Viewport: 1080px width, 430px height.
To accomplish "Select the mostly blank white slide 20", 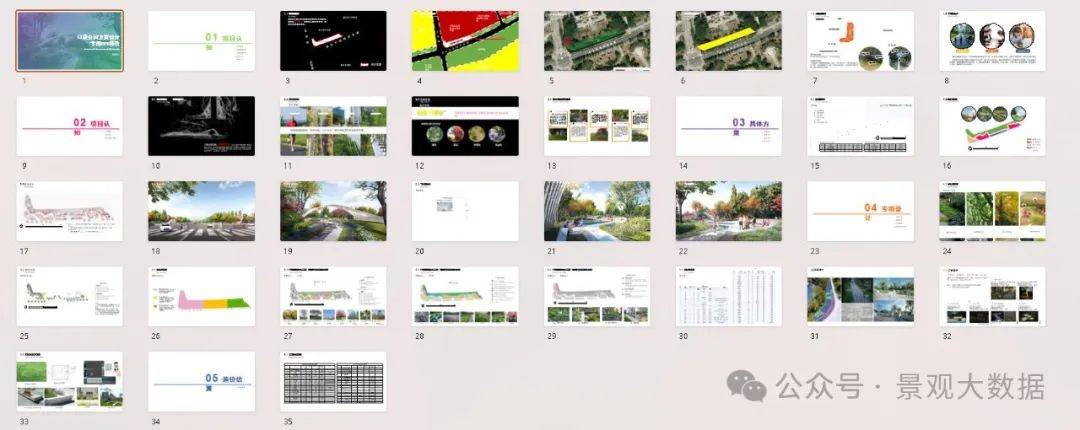I will pos(465,211).
